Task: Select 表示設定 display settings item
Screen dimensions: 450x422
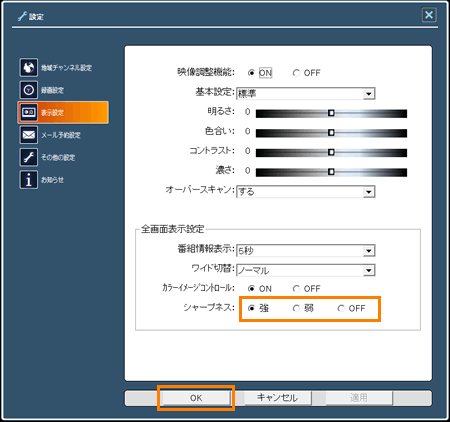Action: [63, 113]
